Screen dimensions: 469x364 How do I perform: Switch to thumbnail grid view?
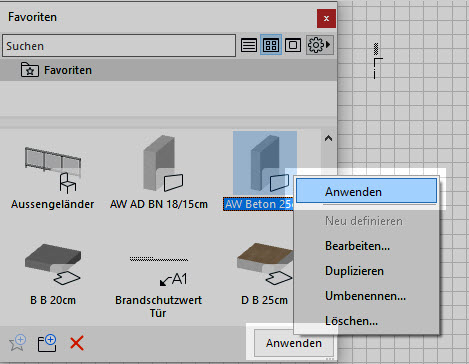pos(271,45)
